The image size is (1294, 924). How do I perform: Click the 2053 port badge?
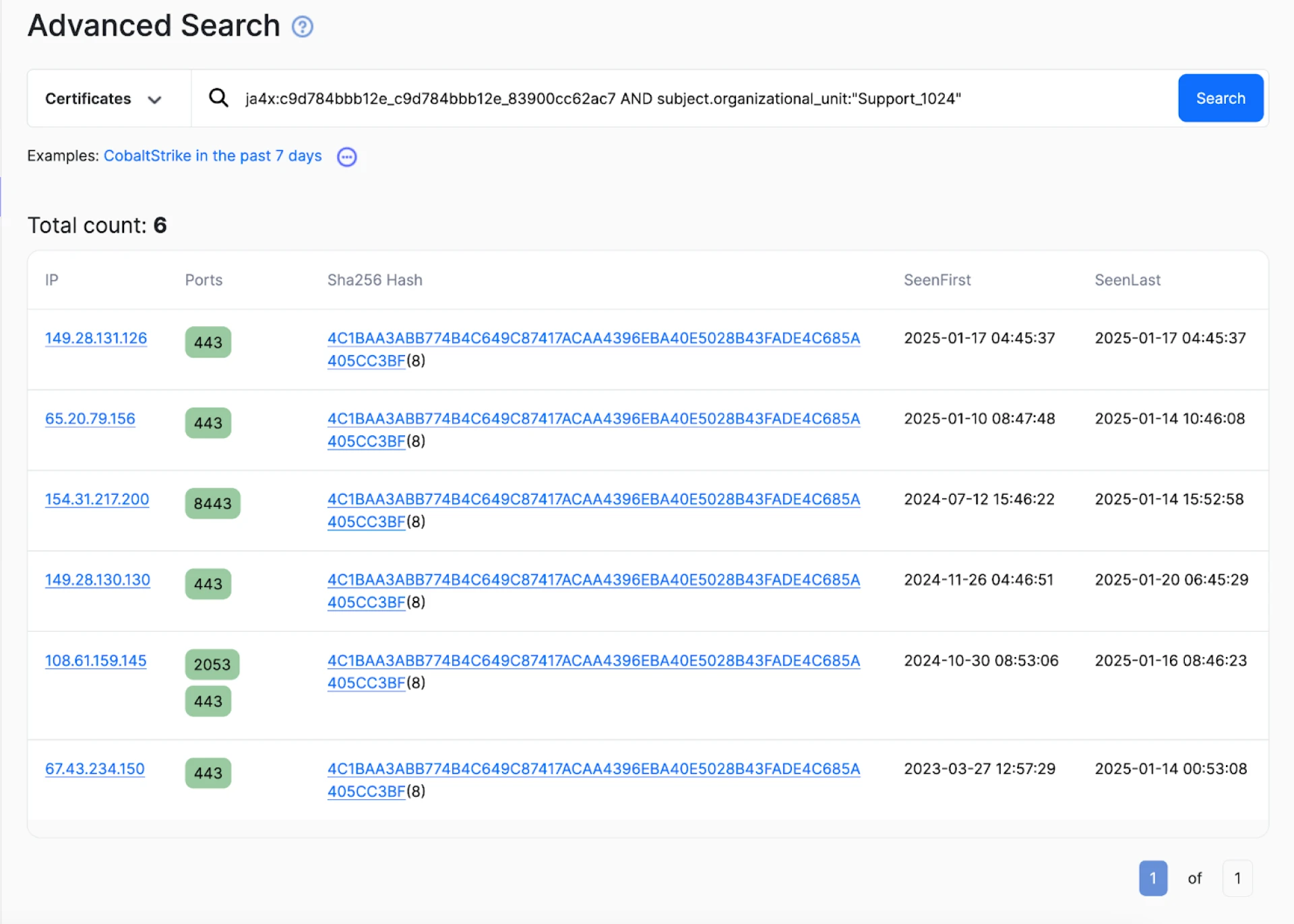(212, 665)
